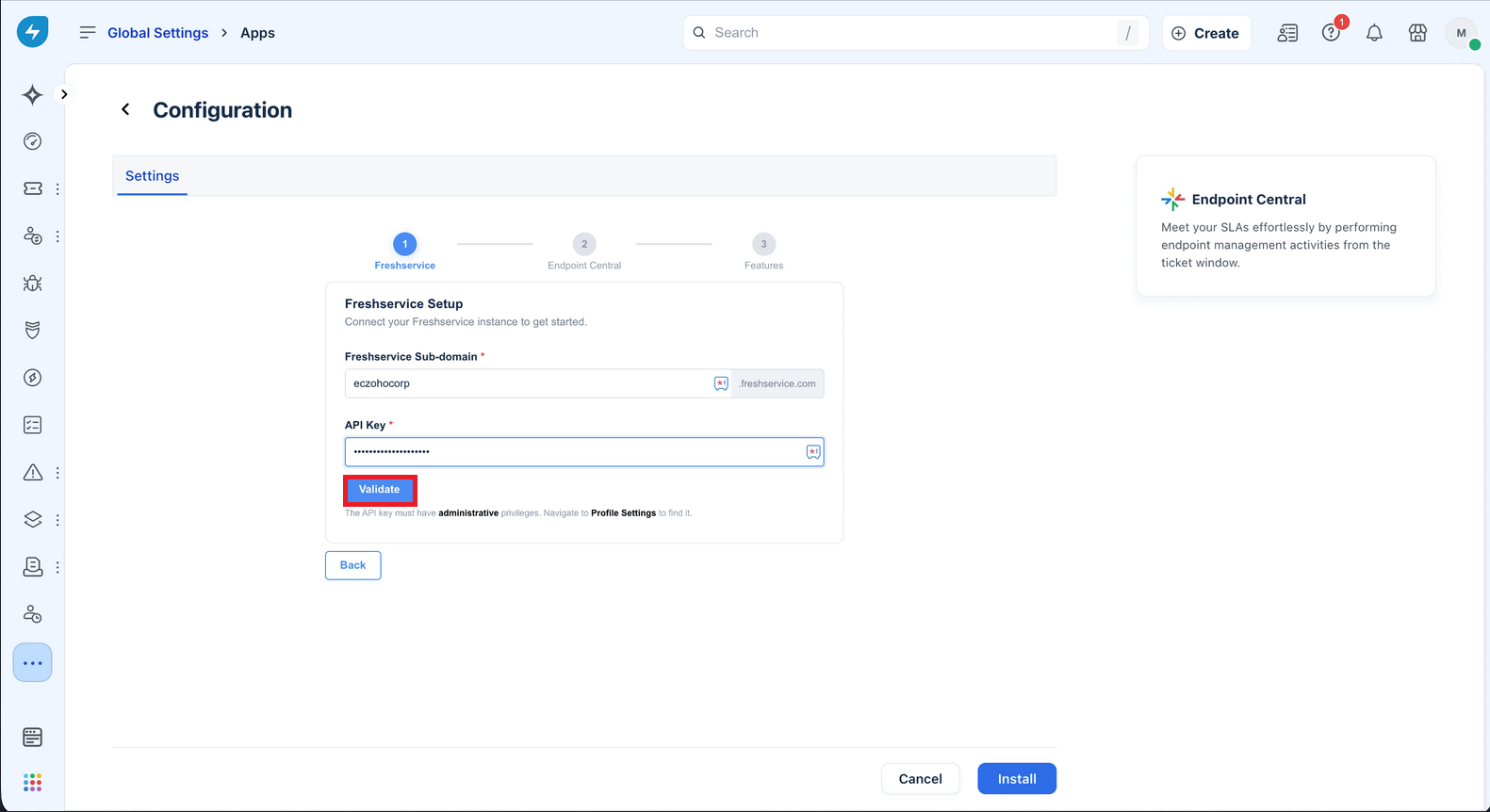Expand the sidebar with the chevron arrow
The height and width of the screenshot is (812, 1490).
(x=64, y=94)
